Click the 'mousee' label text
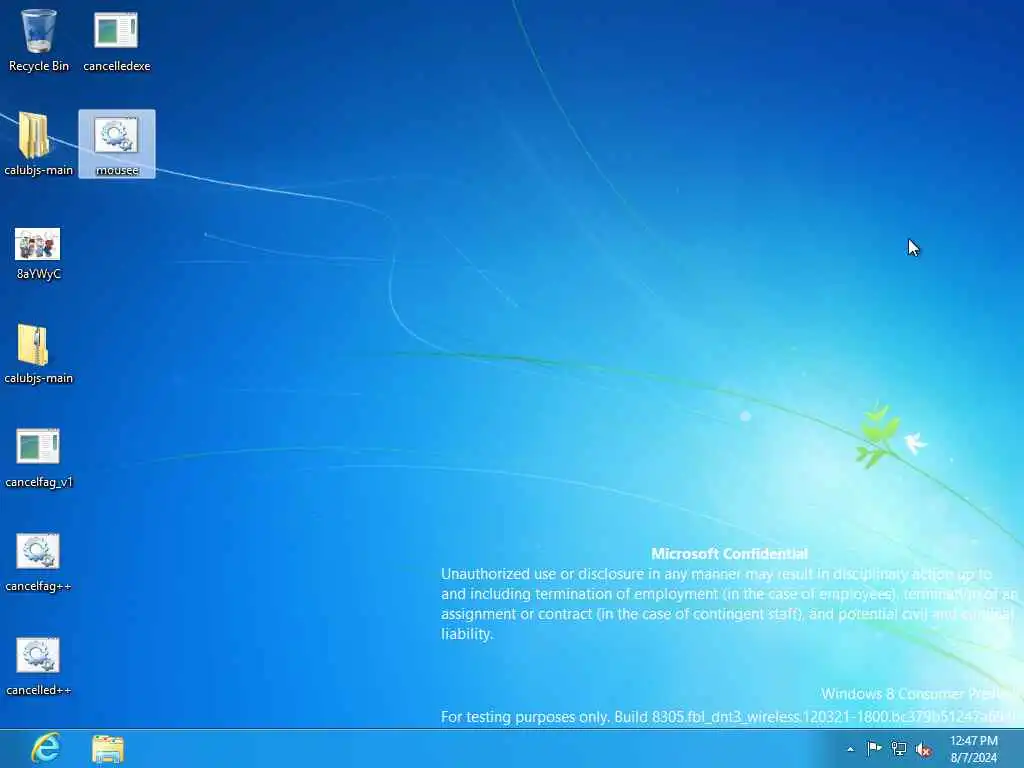 pyautogui.click(x=117, y=170)
